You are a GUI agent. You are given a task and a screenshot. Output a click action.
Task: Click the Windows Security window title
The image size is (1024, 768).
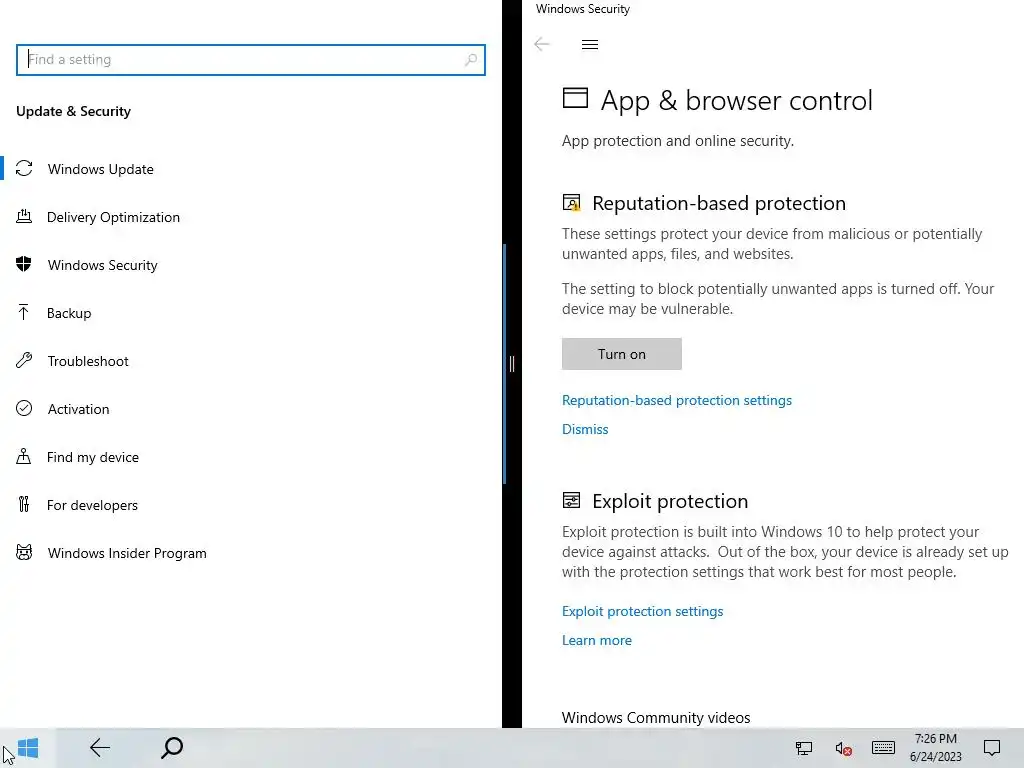tap(583, 8)
